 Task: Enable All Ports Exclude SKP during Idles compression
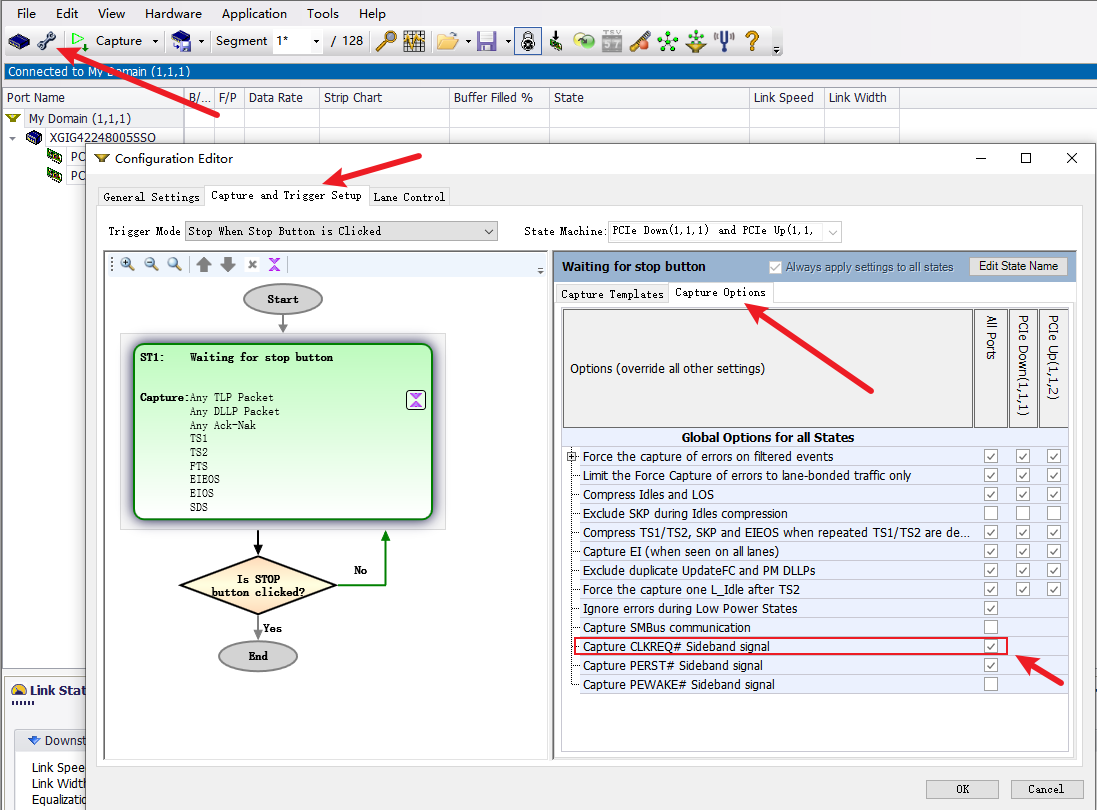coord(991,513)
